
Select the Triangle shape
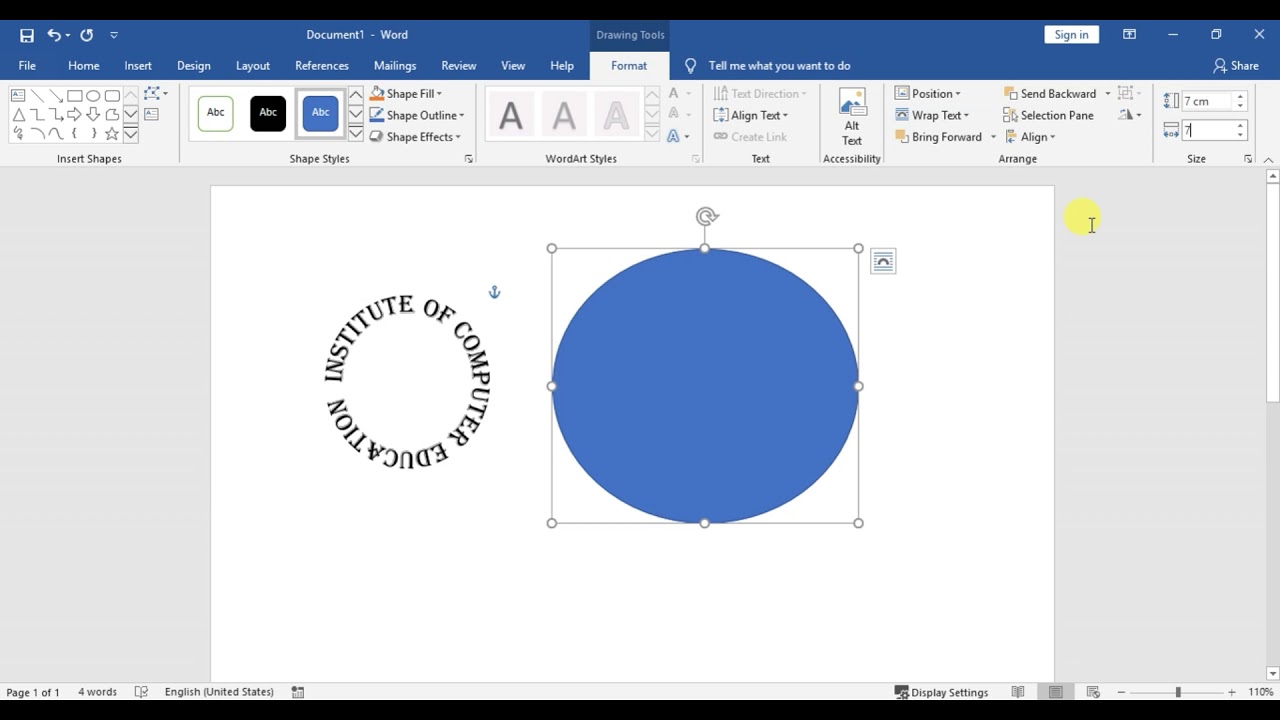[18, 115]
